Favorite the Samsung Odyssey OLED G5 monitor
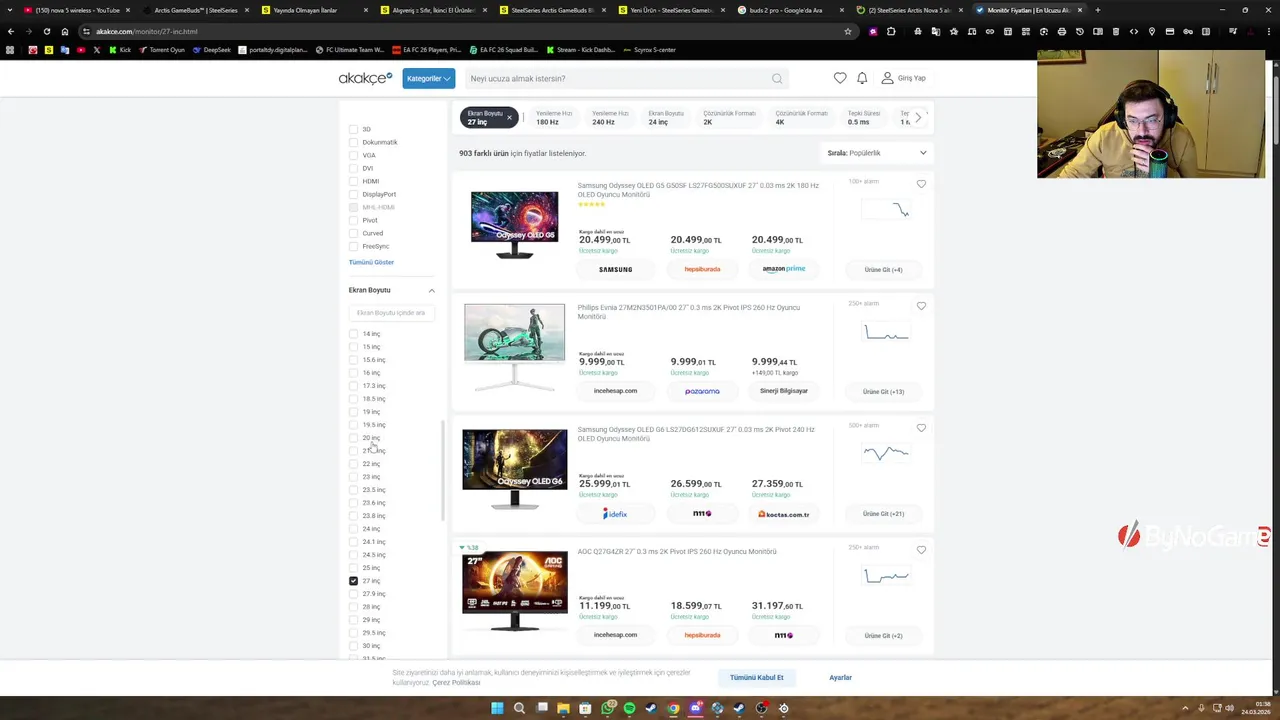Image resolution: width=1280 pixels, height=720 pixels. click(x=921, y=184)
